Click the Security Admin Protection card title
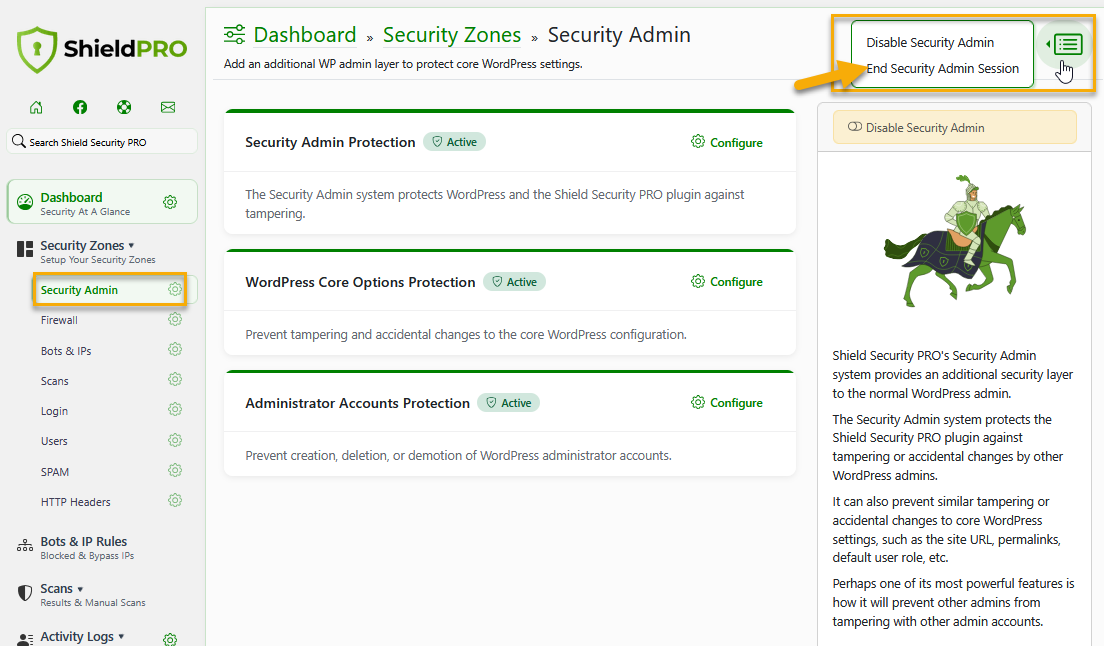1104x646 pixels. pos(330,142)
